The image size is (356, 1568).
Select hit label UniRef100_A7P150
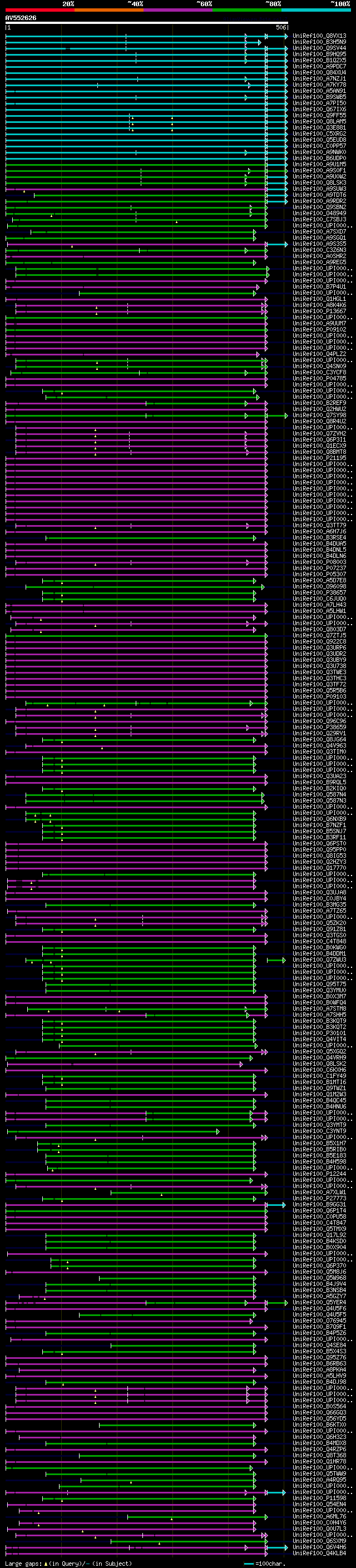tap(319, 103)
